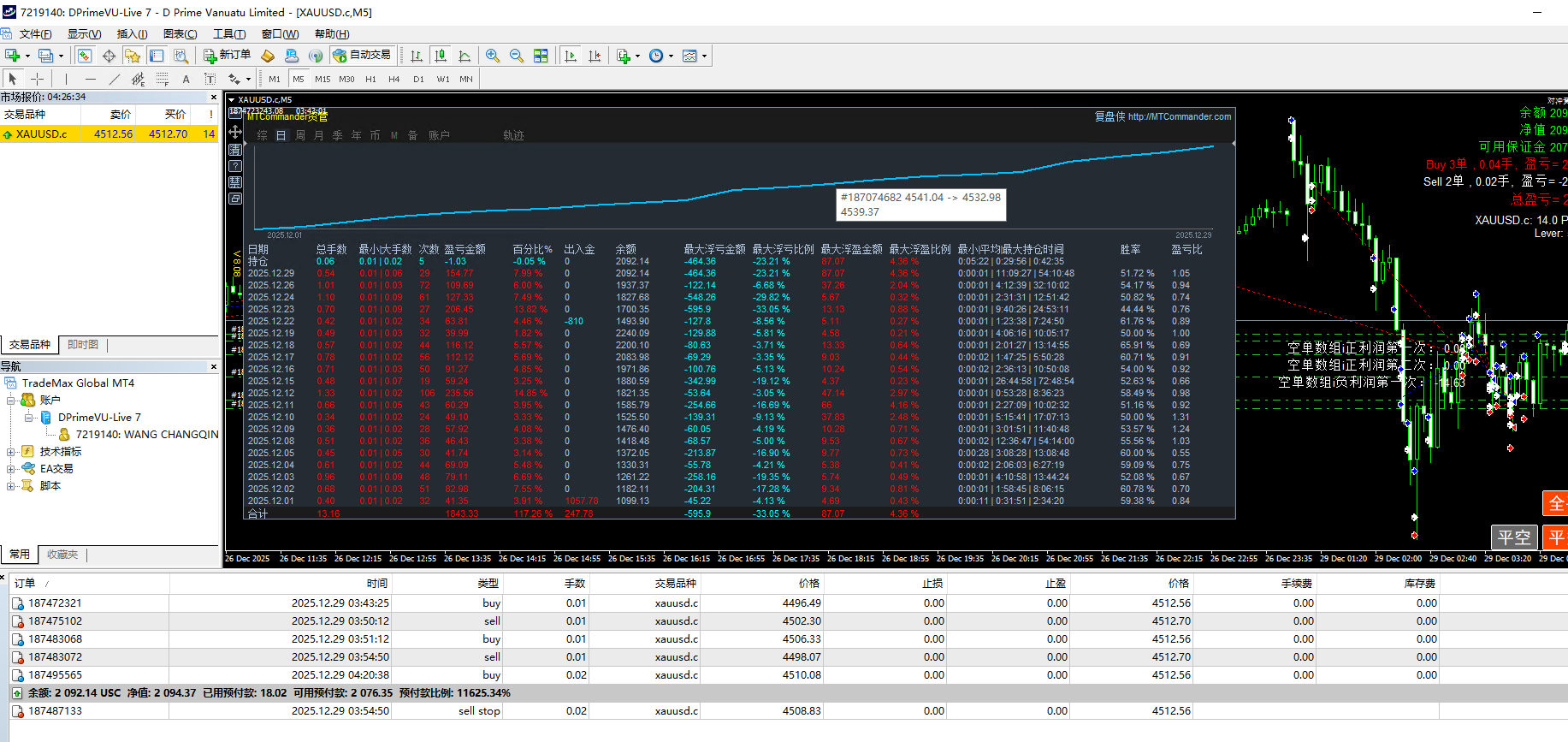
Task: Select the crosshair cursor tool
Action: tap(37, 79)
